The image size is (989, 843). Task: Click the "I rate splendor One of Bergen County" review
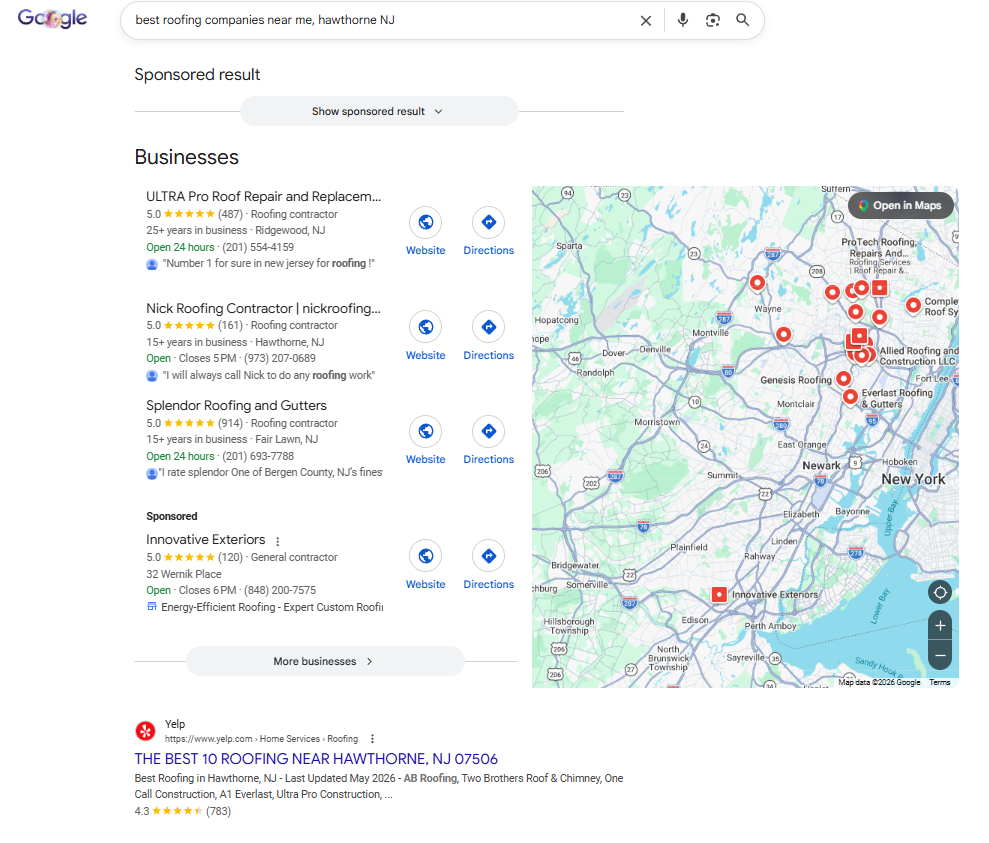point(271,472)
